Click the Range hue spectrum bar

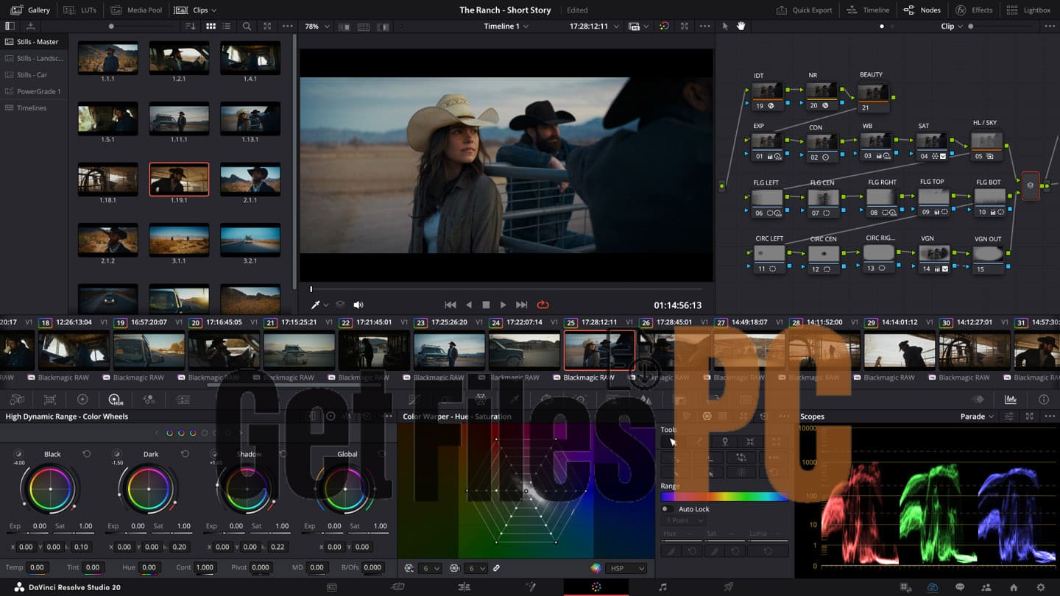point(724,497)
